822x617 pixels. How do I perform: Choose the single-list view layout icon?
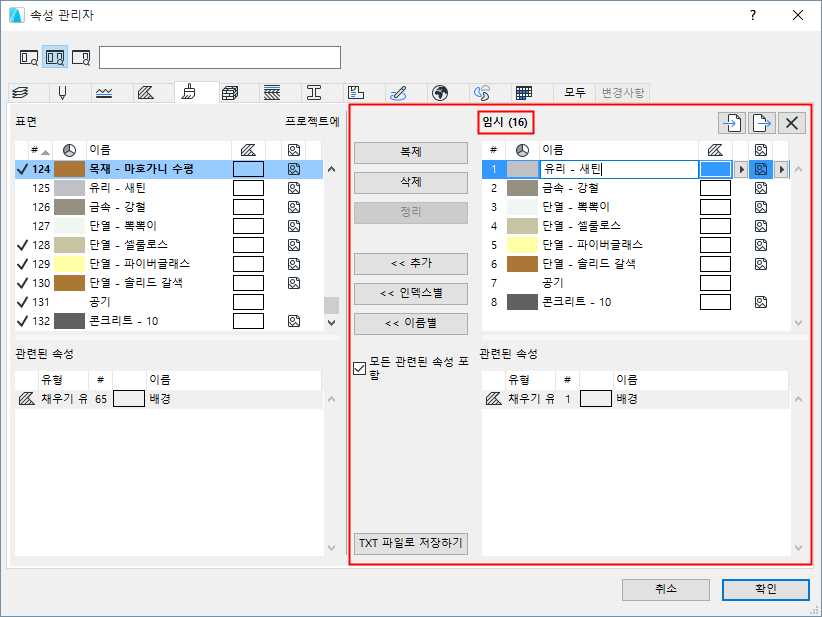click(x=29, y=57)
